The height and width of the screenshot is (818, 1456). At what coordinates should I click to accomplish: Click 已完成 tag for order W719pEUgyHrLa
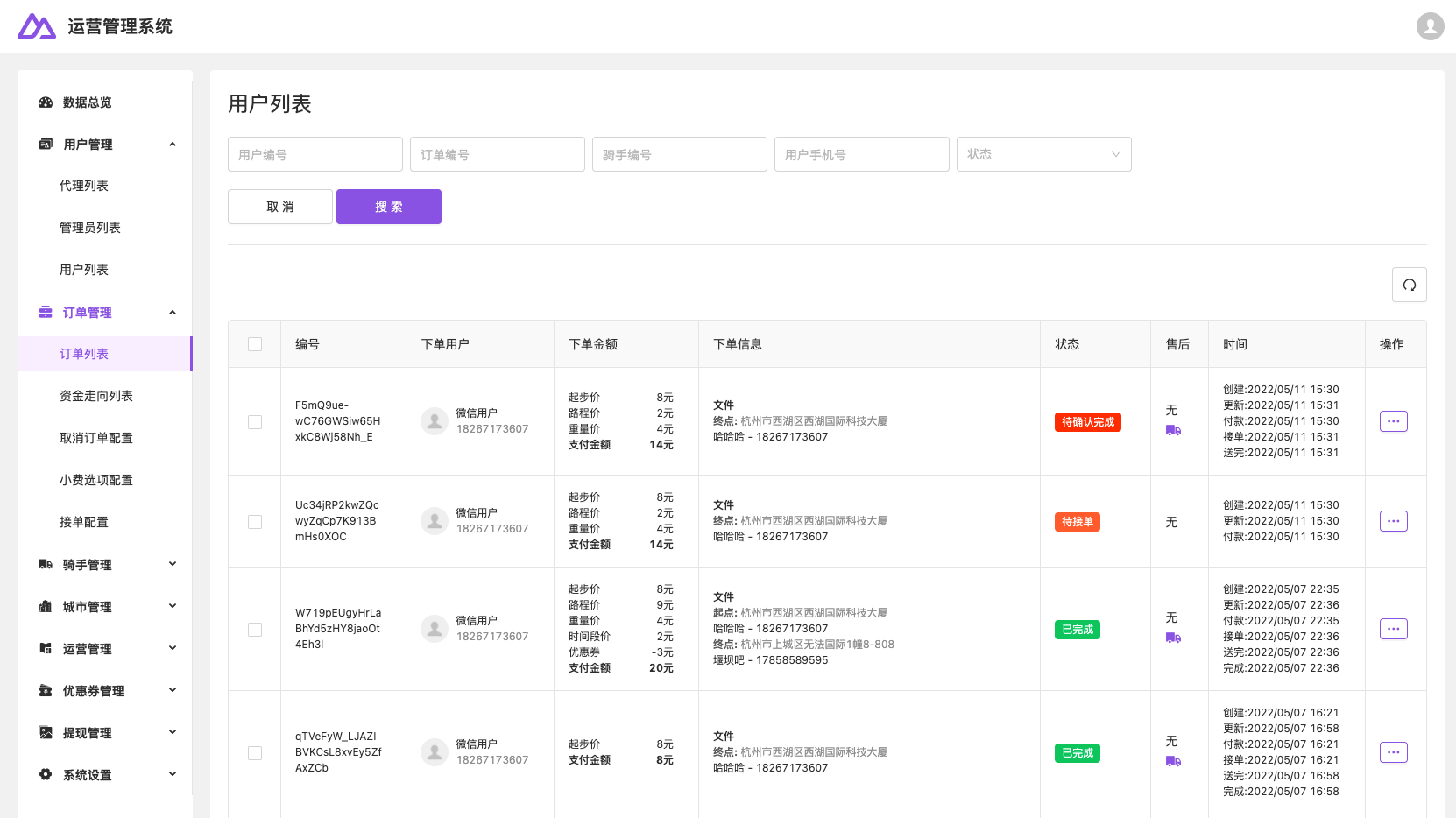click(x=1078, y=630)
